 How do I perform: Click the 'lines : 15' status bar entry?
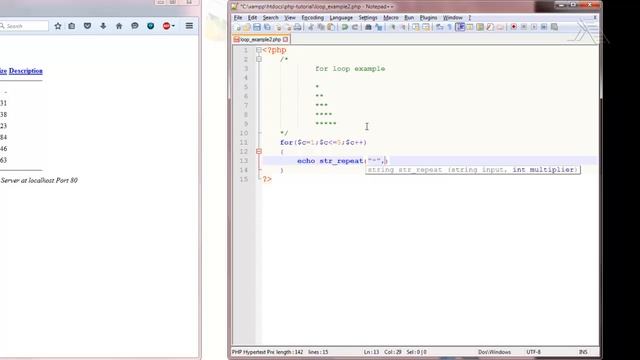318,352
